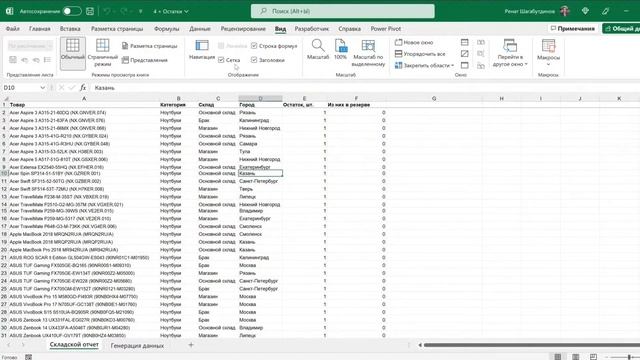Switch to the Данные tab

point(200,29)
